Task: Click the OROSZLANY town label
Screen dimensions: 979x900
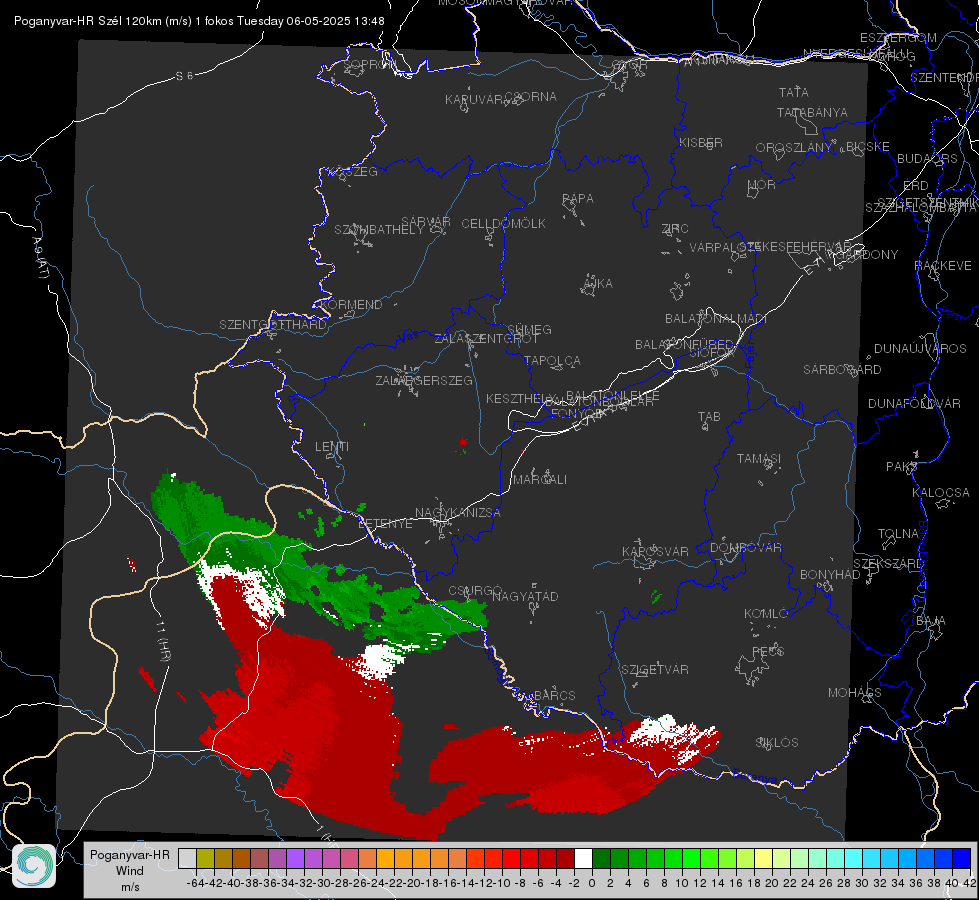Action: point(794,148)
